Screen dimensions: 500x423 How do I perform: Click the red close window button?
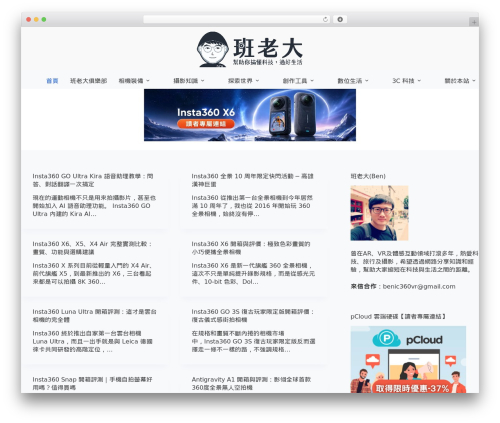[29, 19]
